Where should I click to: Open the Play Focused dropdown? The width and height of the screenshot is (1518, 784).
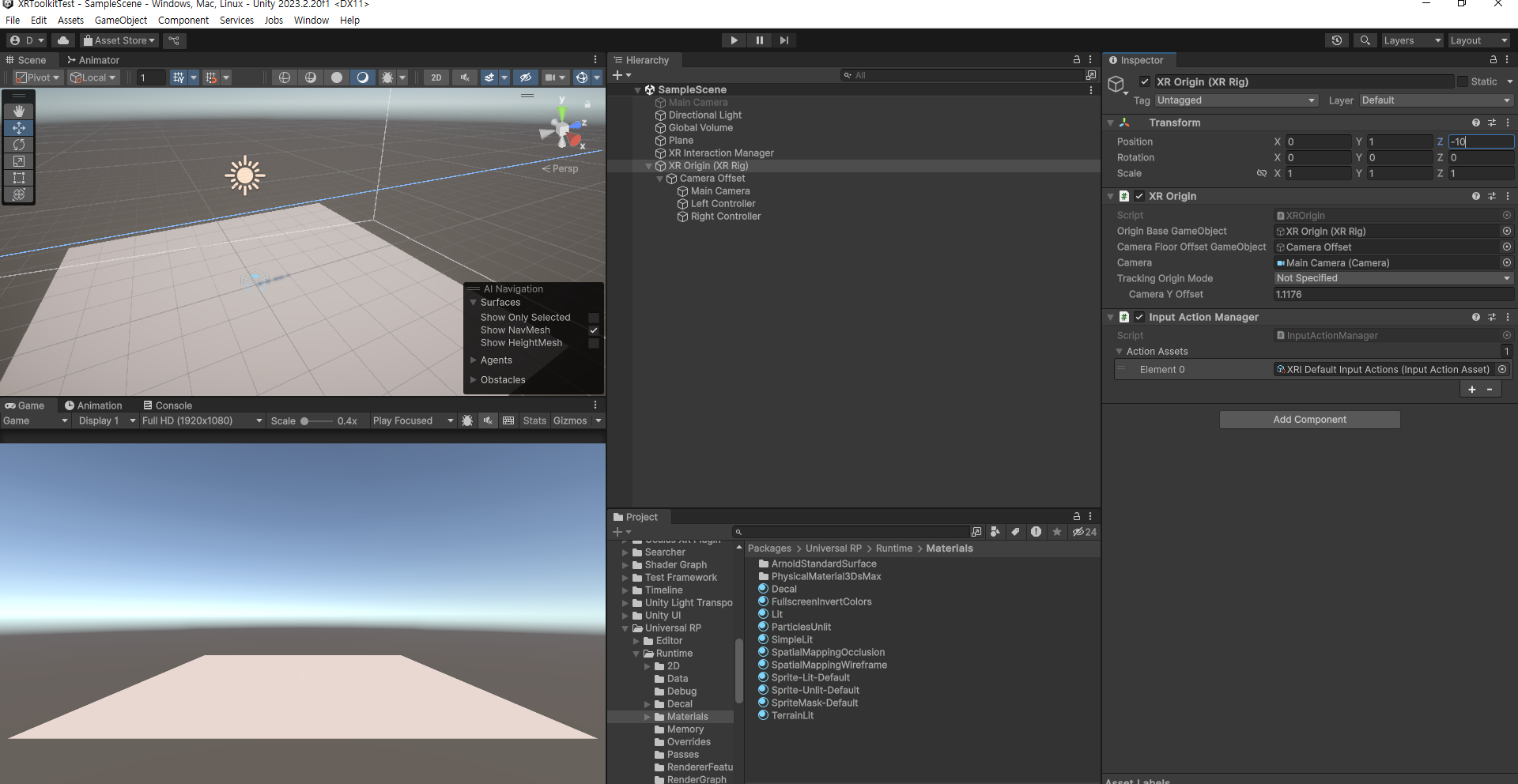click(413, 420)
